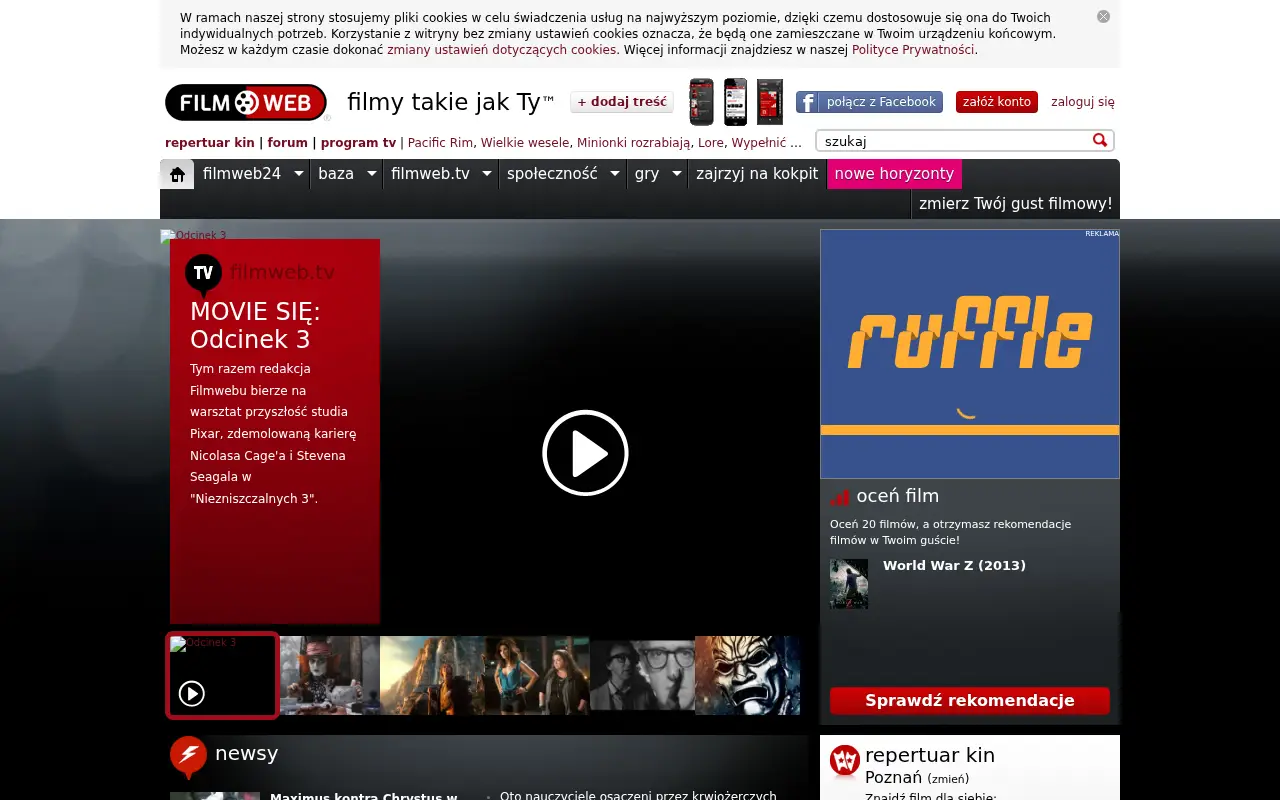The height and width of the screenshot is (800, 1280).
Task: Click the Filmweb logo
Action: [246, 102]
